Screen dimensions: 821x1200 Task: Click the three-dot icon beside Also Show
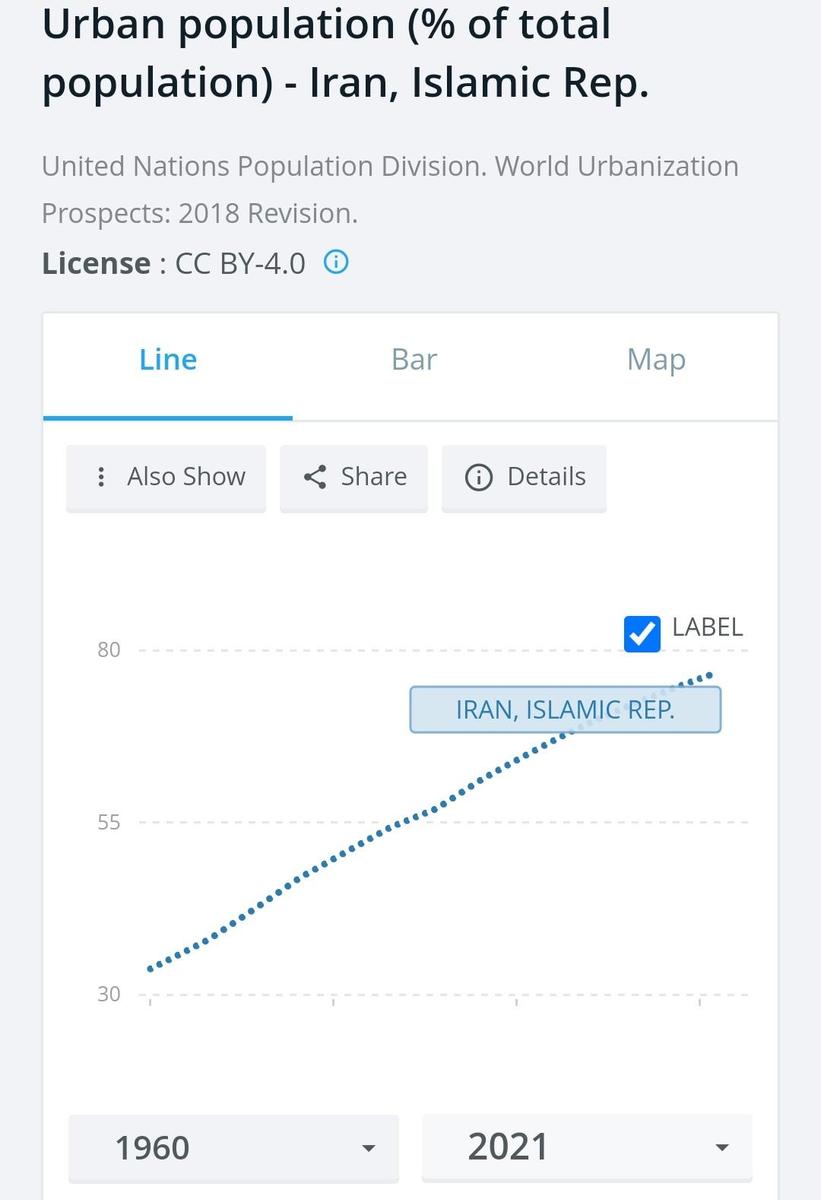[100, 477]
